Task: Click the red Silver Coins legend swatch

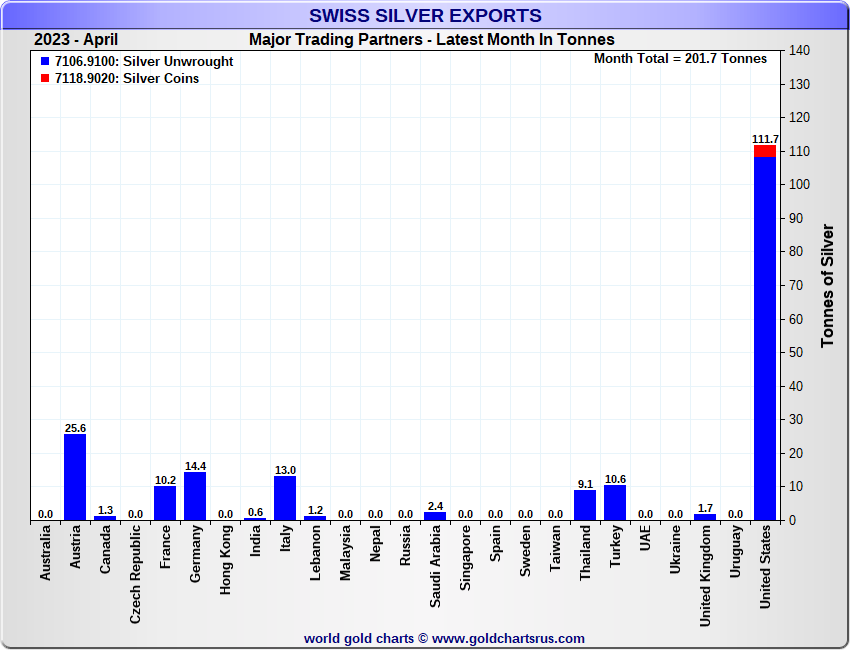Action: tap(45, 79)
